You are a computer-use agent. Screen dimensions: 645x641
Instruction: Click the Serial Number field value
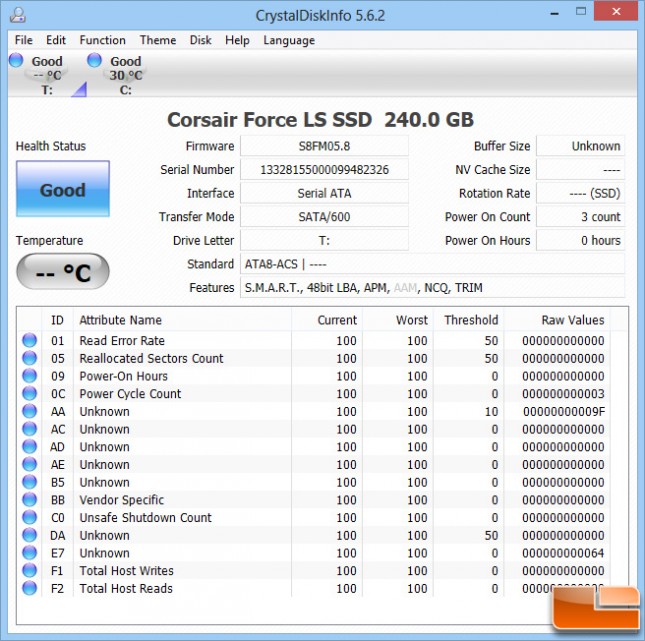coord(324,170)
